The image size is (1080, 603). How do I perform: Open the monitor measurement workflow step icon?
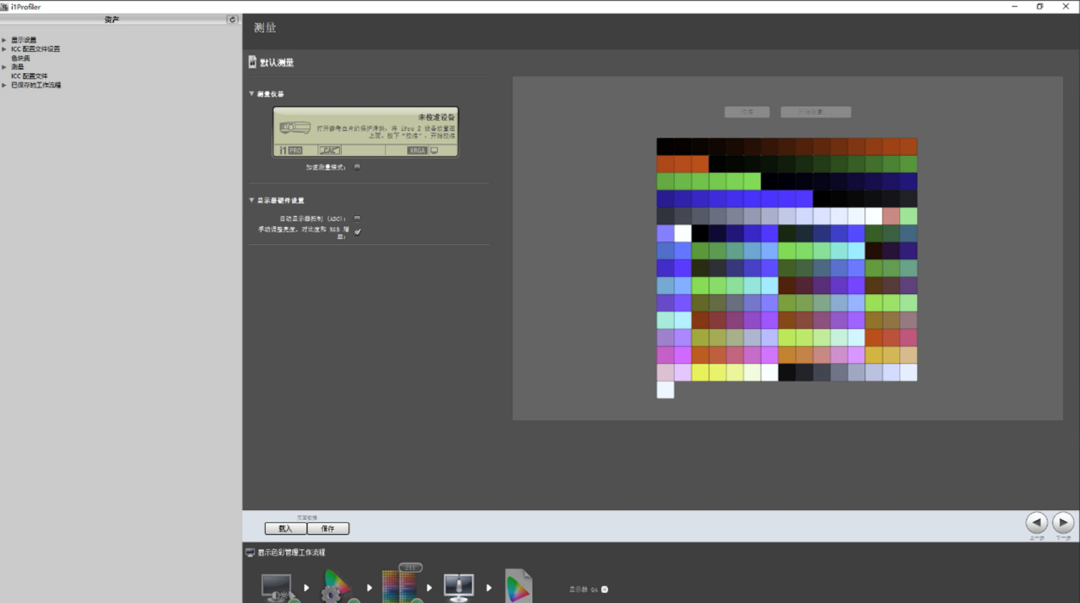click(x=459, y=588)
